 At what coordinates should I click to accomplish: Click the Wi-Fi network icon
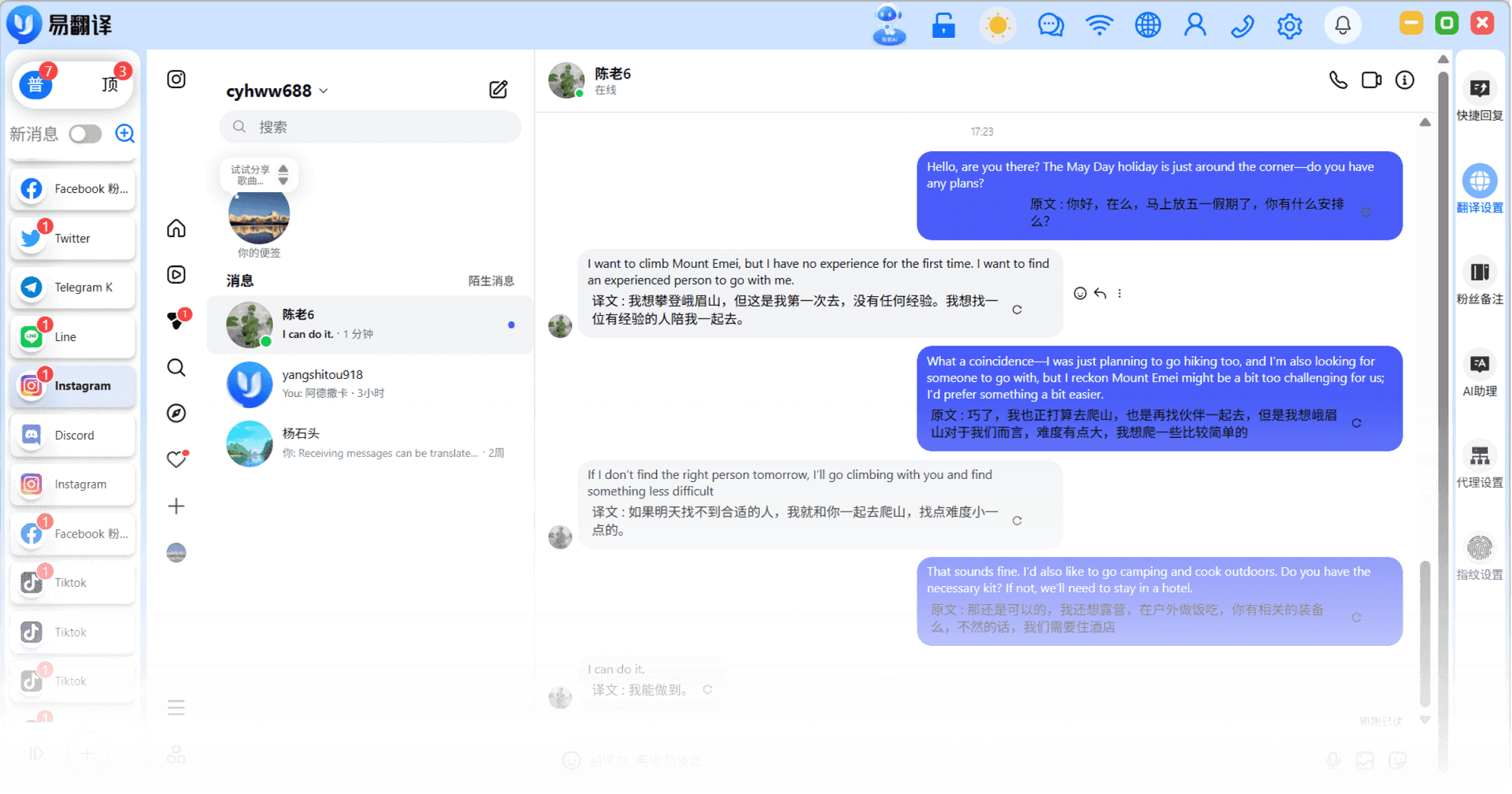coord(1099,25)
